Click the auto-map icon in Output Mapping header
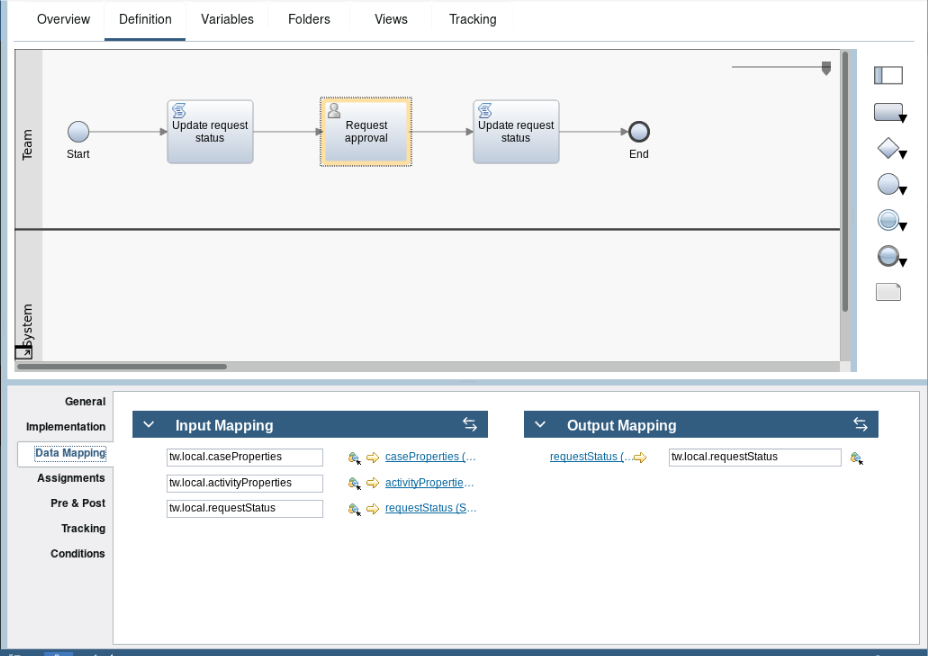The width and height of the screenshot is (928, 656). [x=860, y=424]
